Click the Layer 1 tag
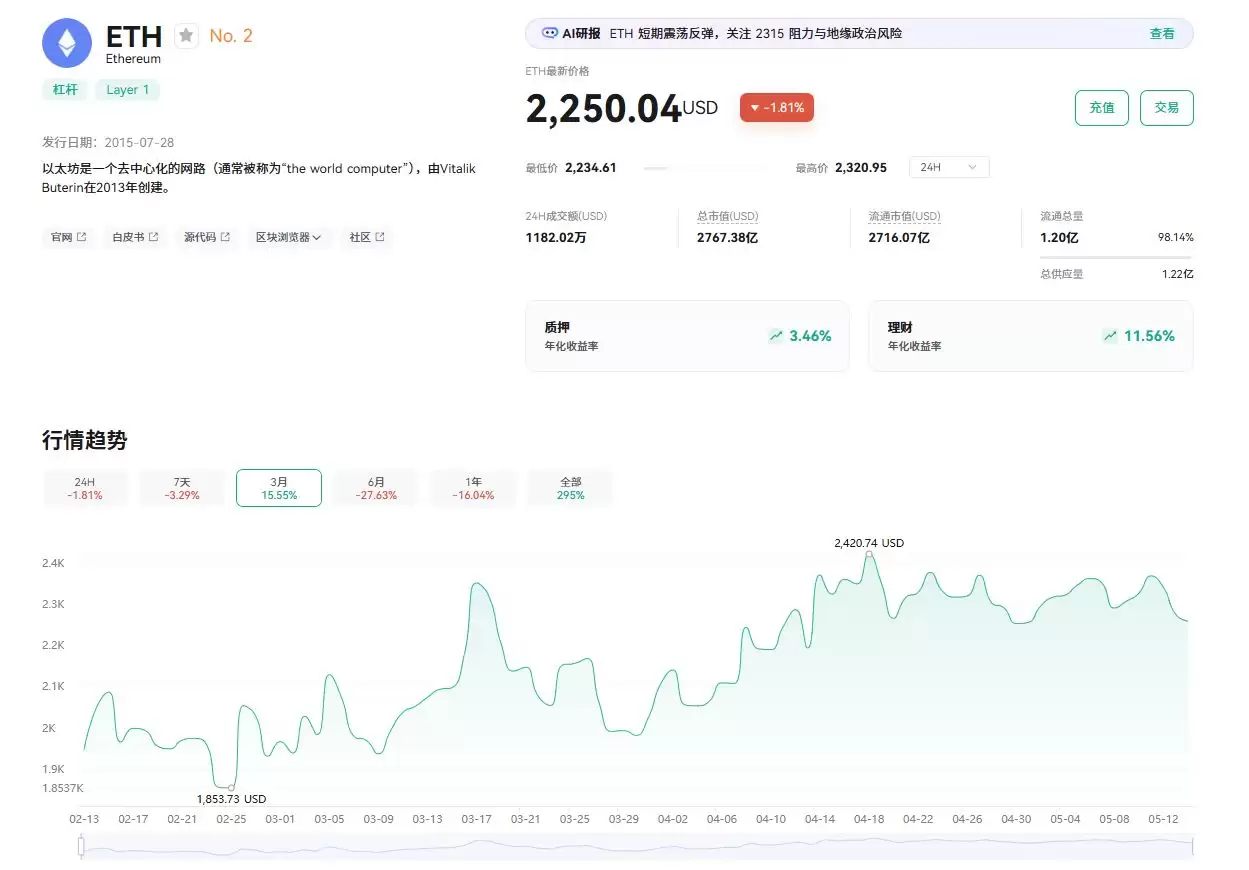The image size is (1249, 870). tap(128, 89)
